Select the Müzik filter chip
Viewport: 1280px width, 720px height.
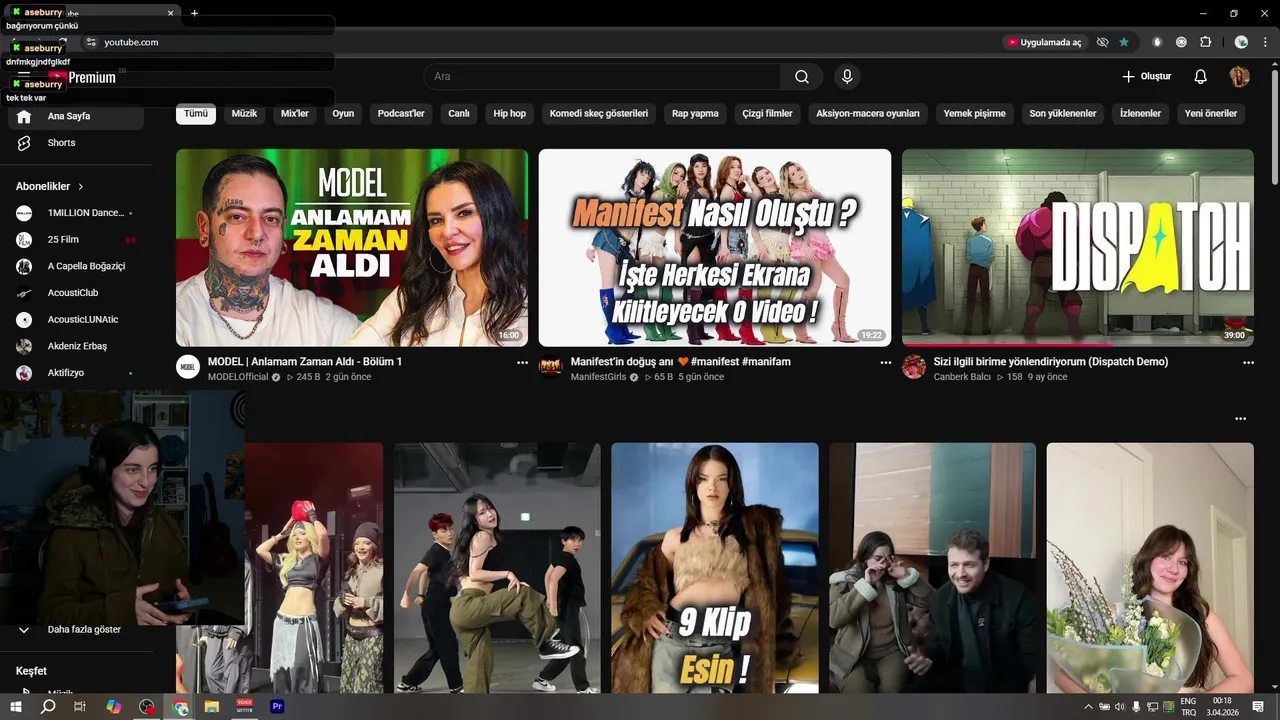click(x=244, y=114)
